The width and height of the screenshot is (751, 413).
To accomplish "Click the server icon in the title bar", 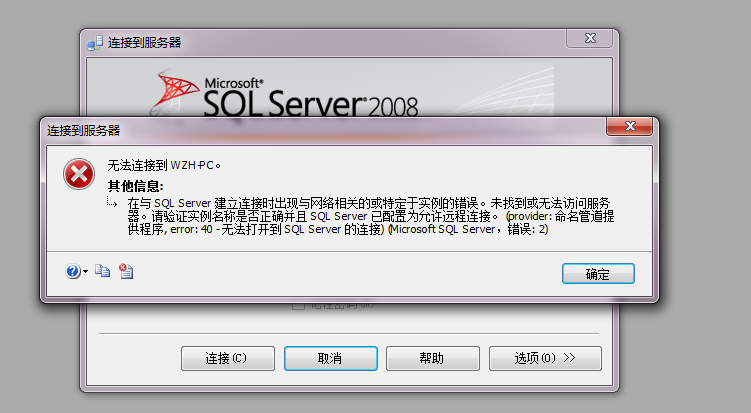I will [x=95, y=43].
